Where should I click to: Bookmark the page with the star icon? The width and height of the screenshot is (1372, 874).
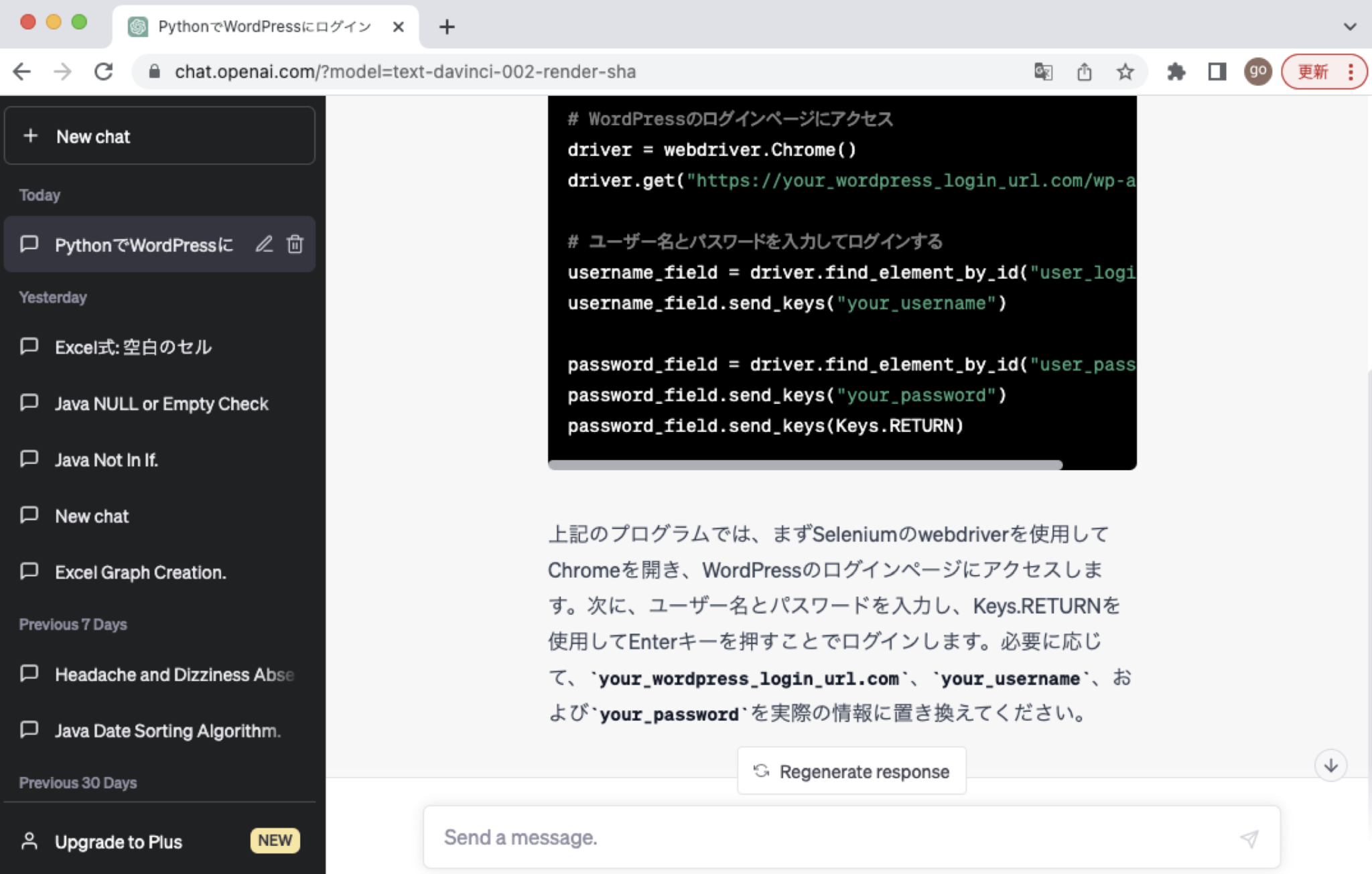(x=1125, y=72)
